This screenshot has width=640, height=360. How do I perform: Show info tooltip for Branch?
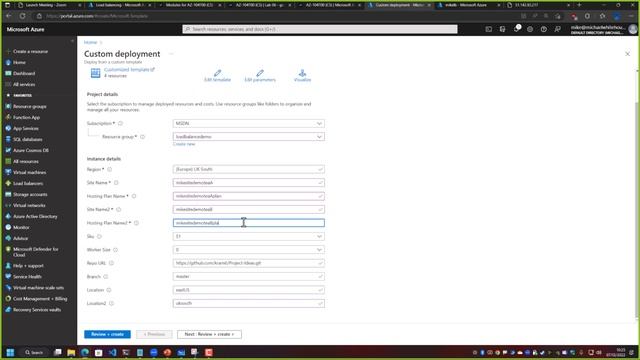coord(106,277)
